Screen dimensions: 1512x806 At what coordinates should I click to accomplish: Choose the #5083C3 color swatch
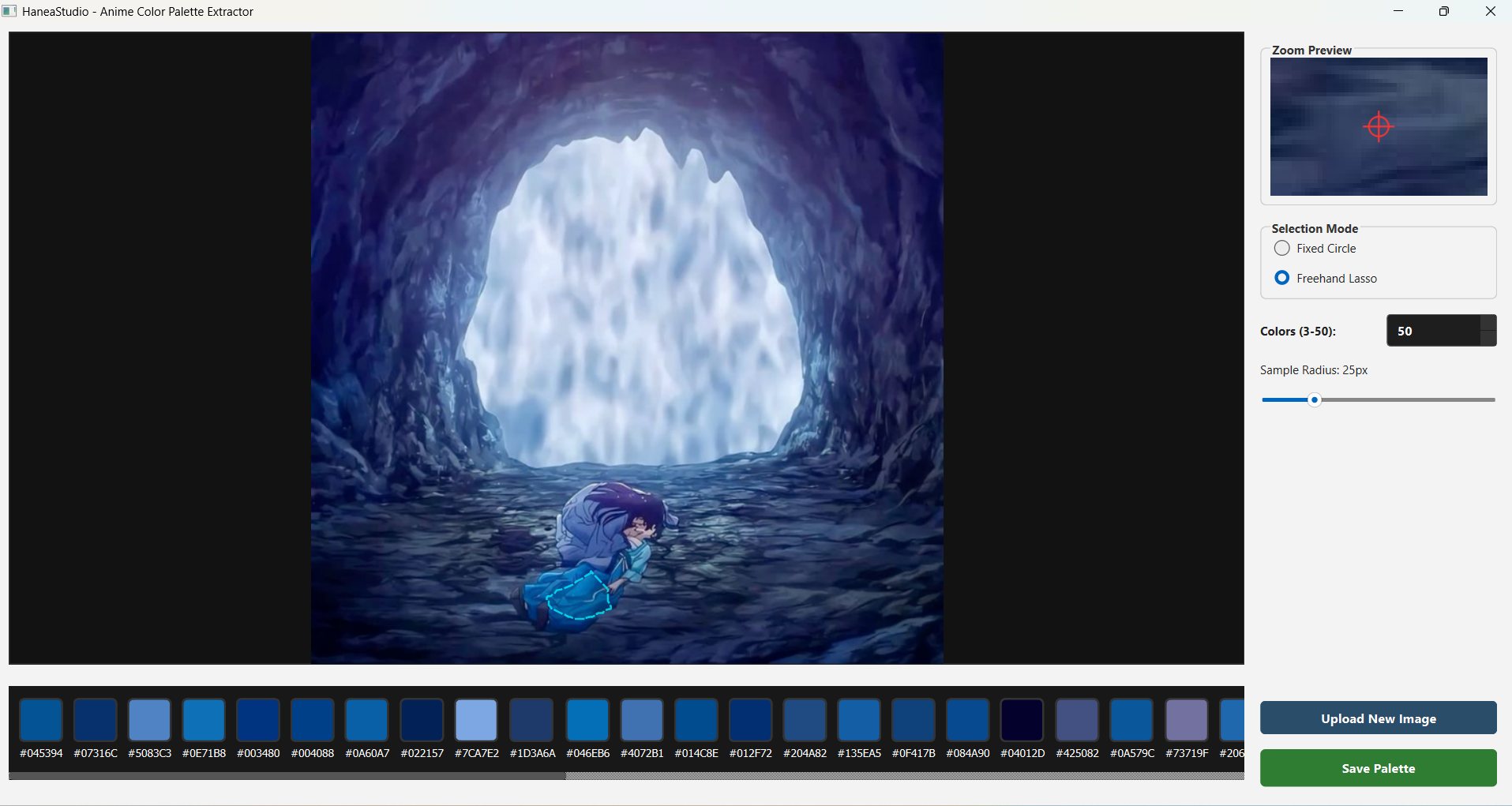tap(150, 719)
